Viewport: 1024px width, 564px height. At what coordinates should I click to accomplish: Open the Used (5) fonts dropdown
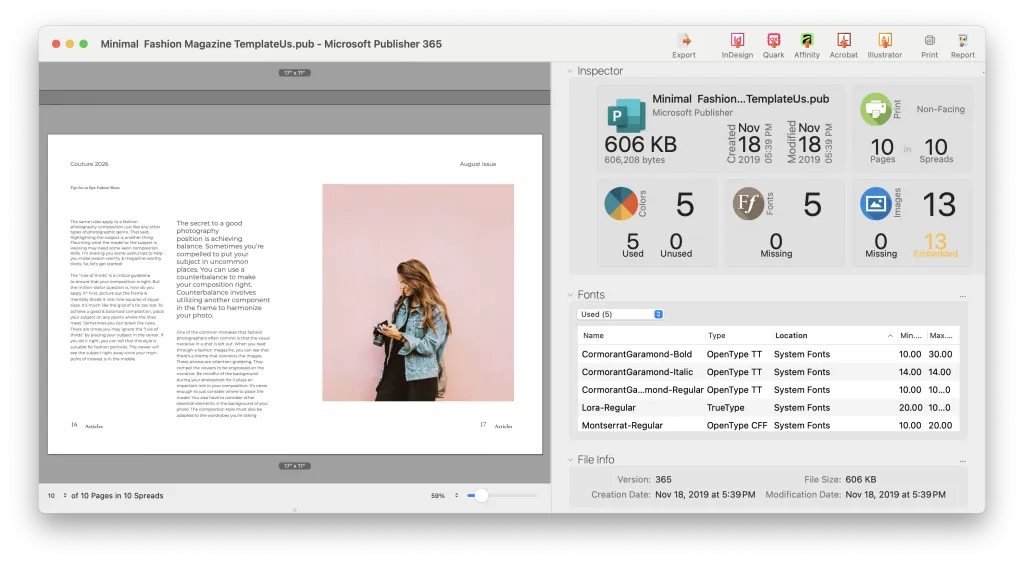click(x=620, y=314)
